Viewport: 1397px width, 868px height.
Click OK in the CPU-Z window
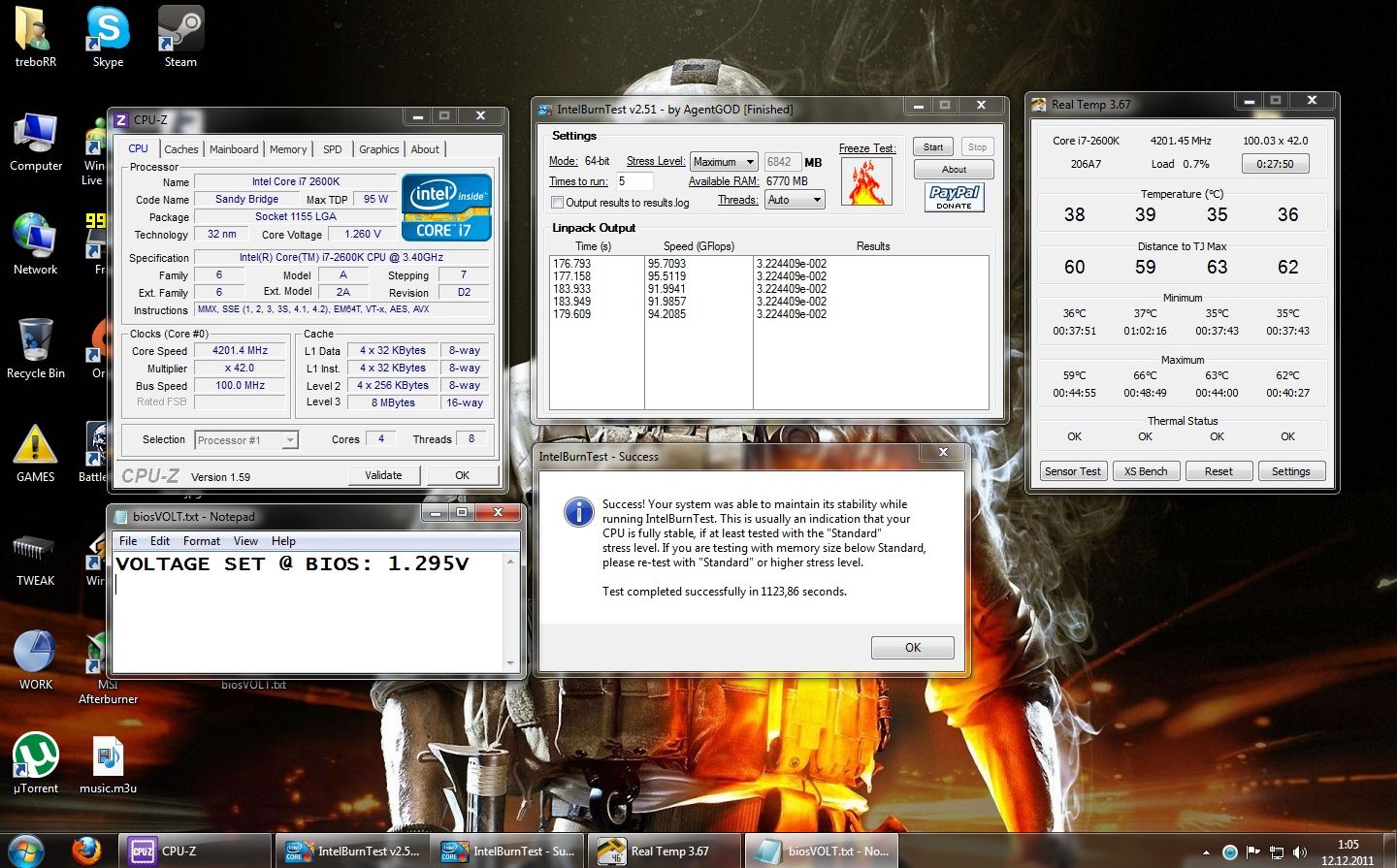coord(462,475)
